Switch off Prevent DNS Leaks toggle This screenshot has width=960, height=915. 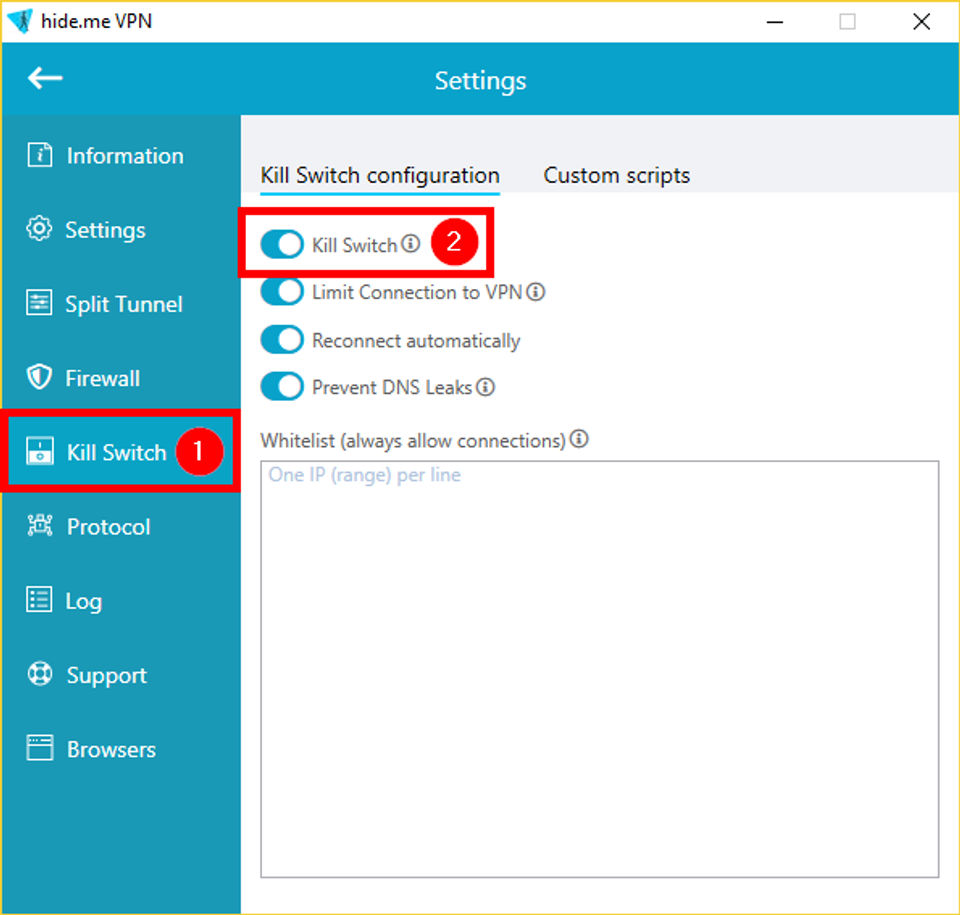click(282, 386)
